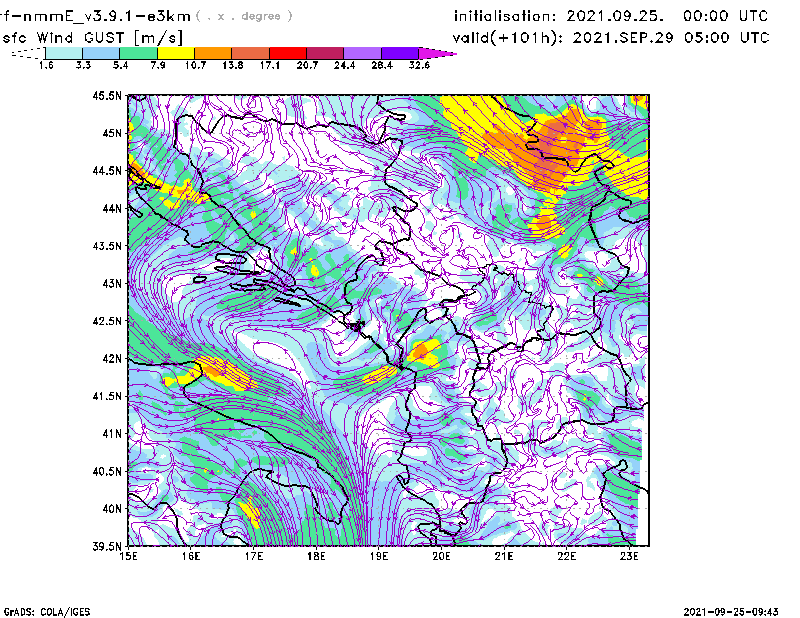Click the '15E' longitude label

[x=128, y=556]
